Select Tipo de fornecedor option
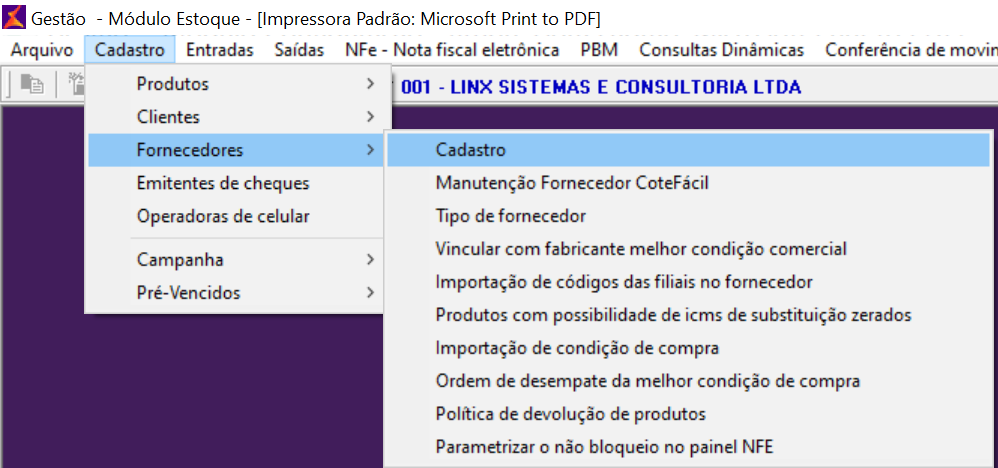 (x=510, y=216)
